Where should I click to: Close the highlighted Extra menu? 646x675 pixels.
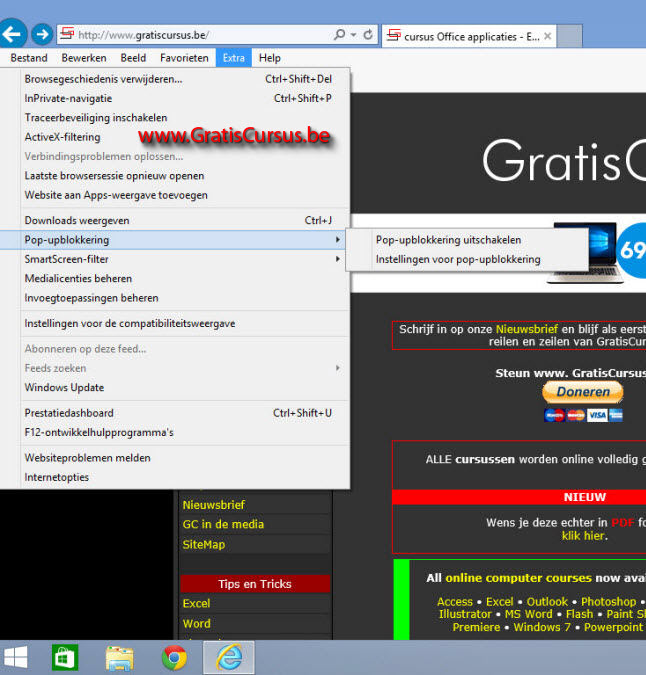pos(233,58)
